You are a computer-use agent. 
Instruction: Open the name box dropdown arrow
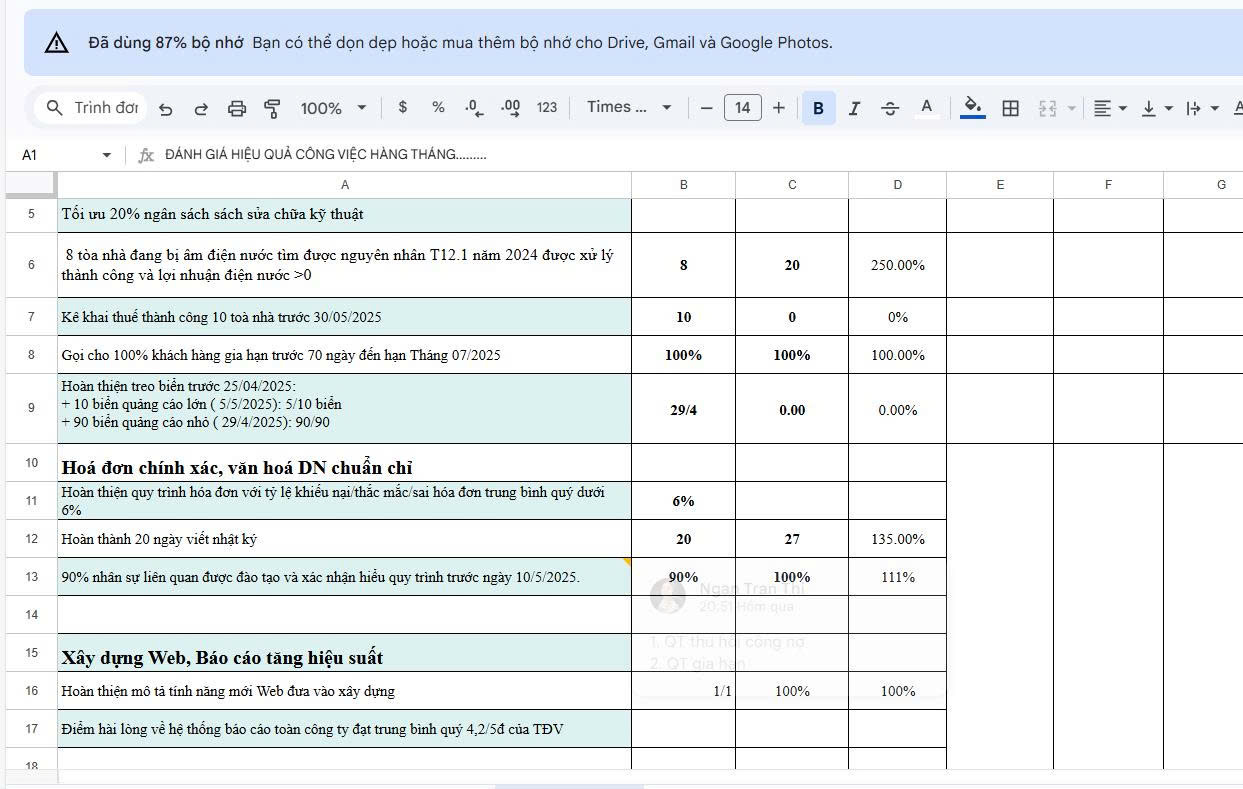107,155
